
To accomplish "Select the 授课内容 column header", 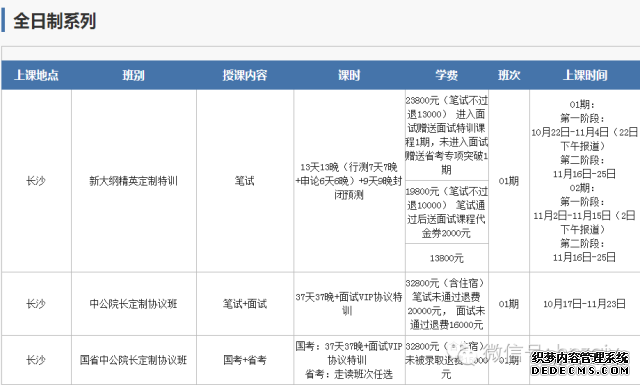I will [x=244, y=75].
